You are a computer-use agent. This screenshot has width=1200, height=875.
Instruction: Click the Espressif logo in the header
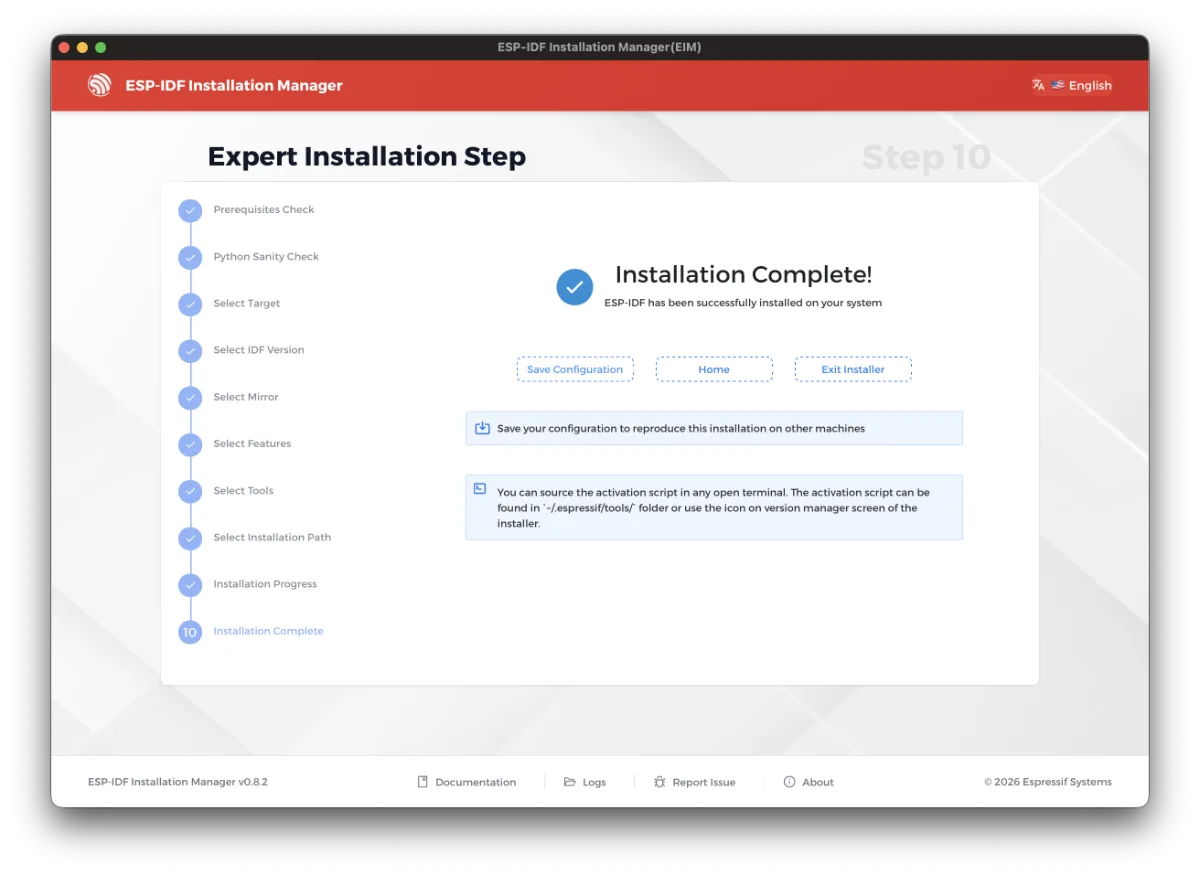coord(99,85)
